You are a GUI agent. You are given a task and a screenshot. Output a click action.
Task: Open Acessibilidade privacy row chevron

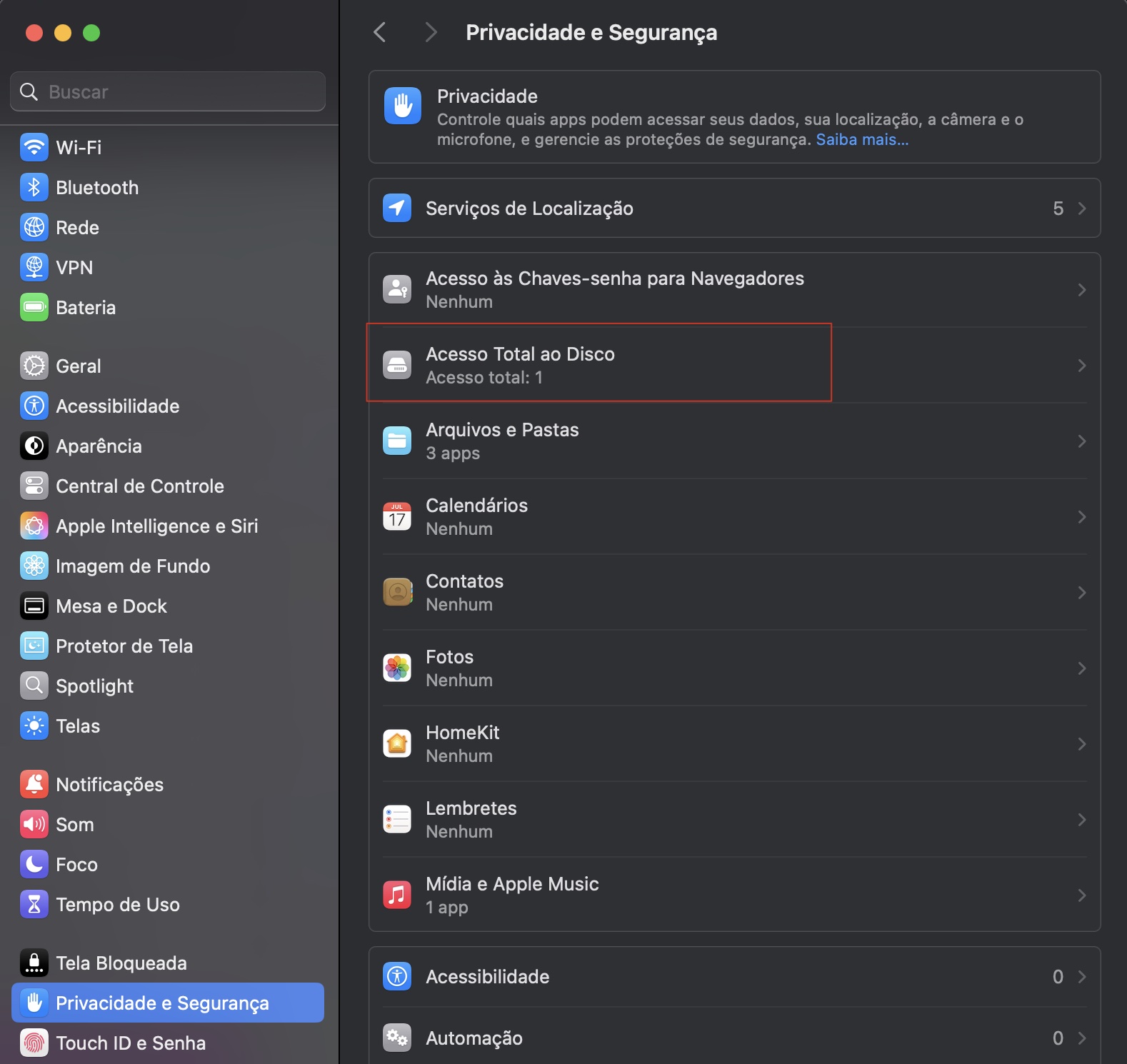coord(1082,977)
